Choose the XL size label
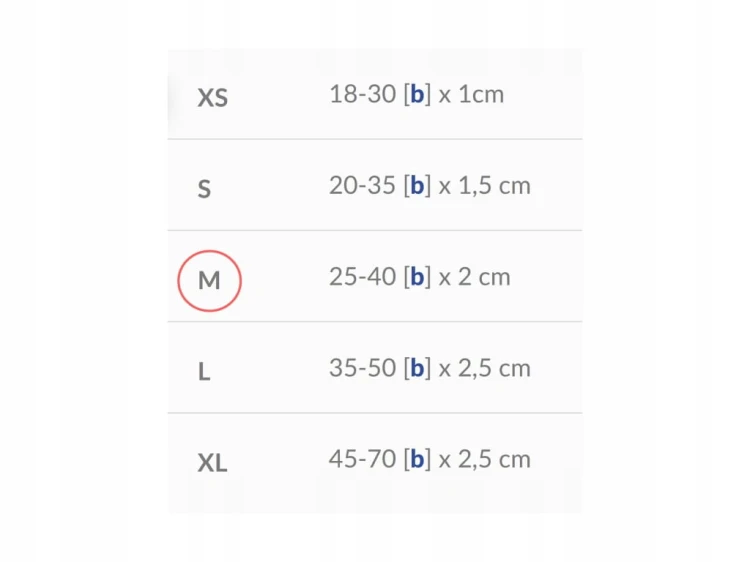Screen dimensions: 750x562 (x=212, y=463)
